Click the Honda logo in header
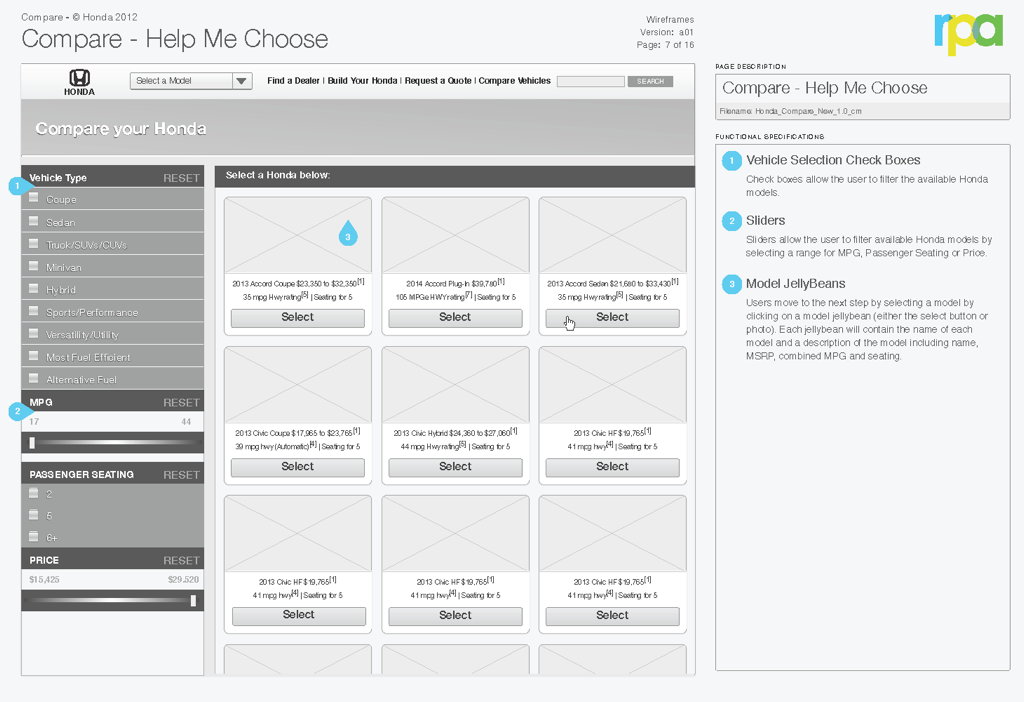Screen dimensions: 1024x702 pyautogui.click(x=80, y=80)
